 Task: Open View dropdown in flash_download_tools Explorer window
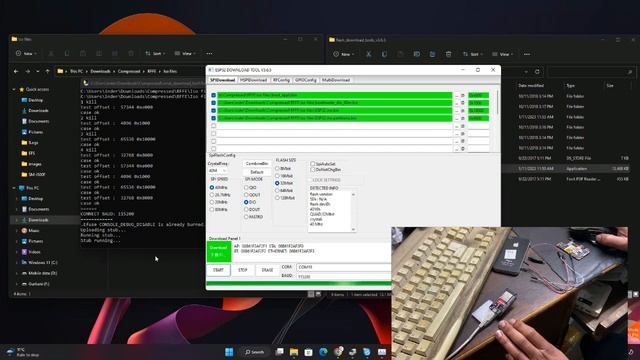click(502, 54)
